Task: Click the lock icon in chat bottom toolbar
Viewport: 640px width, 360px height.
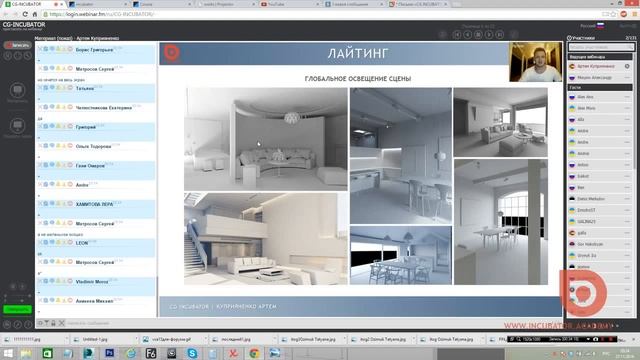Action: point(53,323)
